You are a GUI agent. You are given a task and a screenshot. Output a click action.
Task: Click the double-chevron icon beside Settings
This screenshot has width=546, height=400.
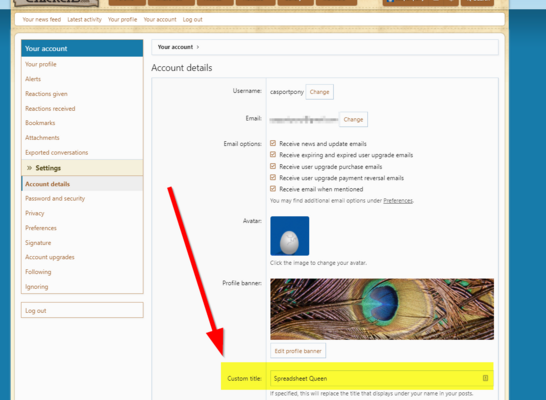click(x=29, y=168)
